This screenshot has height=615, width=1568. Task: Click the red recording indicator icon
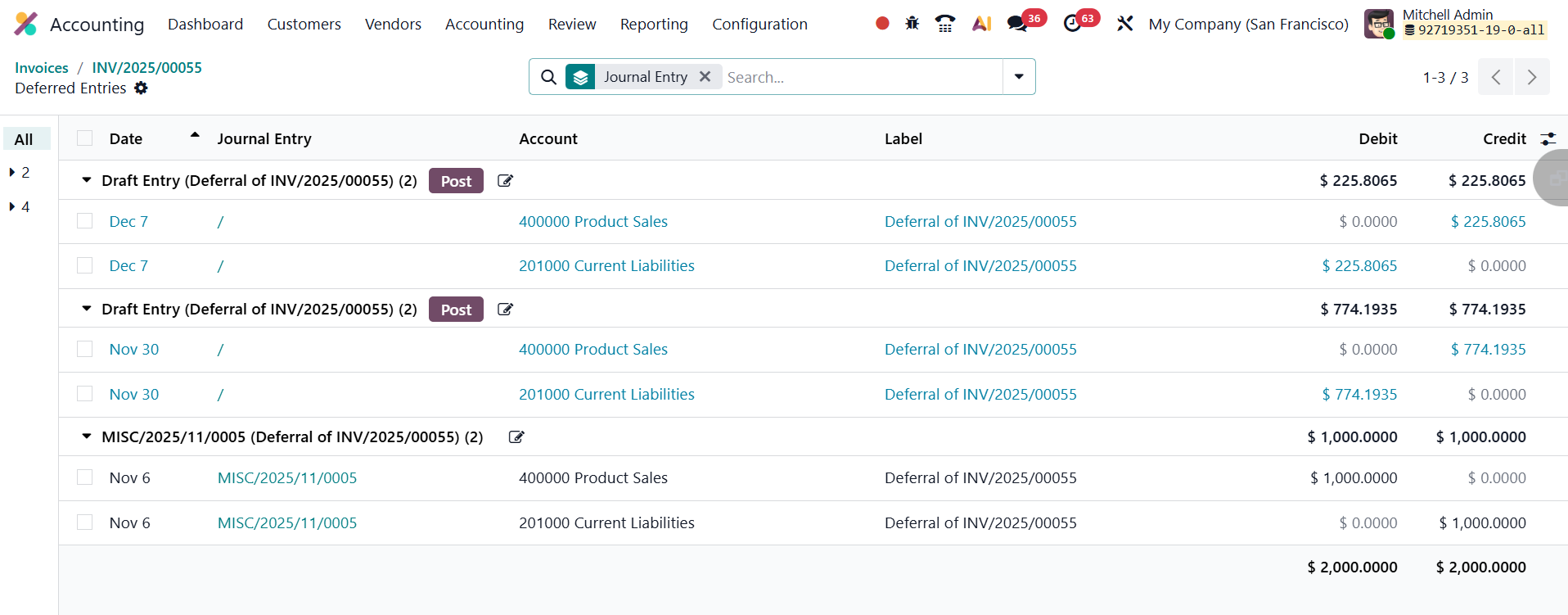pyautogui.click(x=882, y=24)
